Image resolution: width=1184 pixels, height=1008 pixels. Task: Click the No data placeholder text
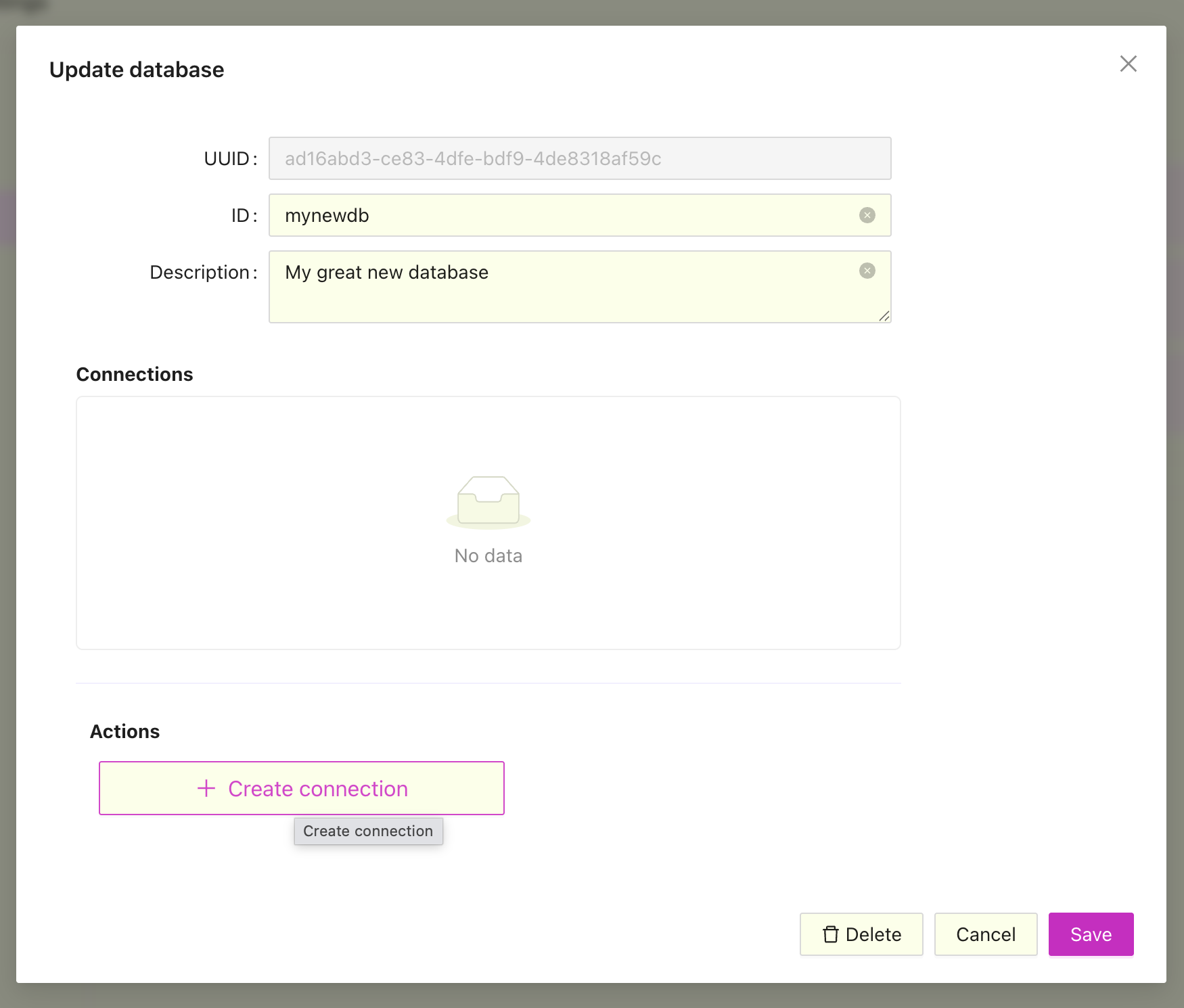(488, 555)
